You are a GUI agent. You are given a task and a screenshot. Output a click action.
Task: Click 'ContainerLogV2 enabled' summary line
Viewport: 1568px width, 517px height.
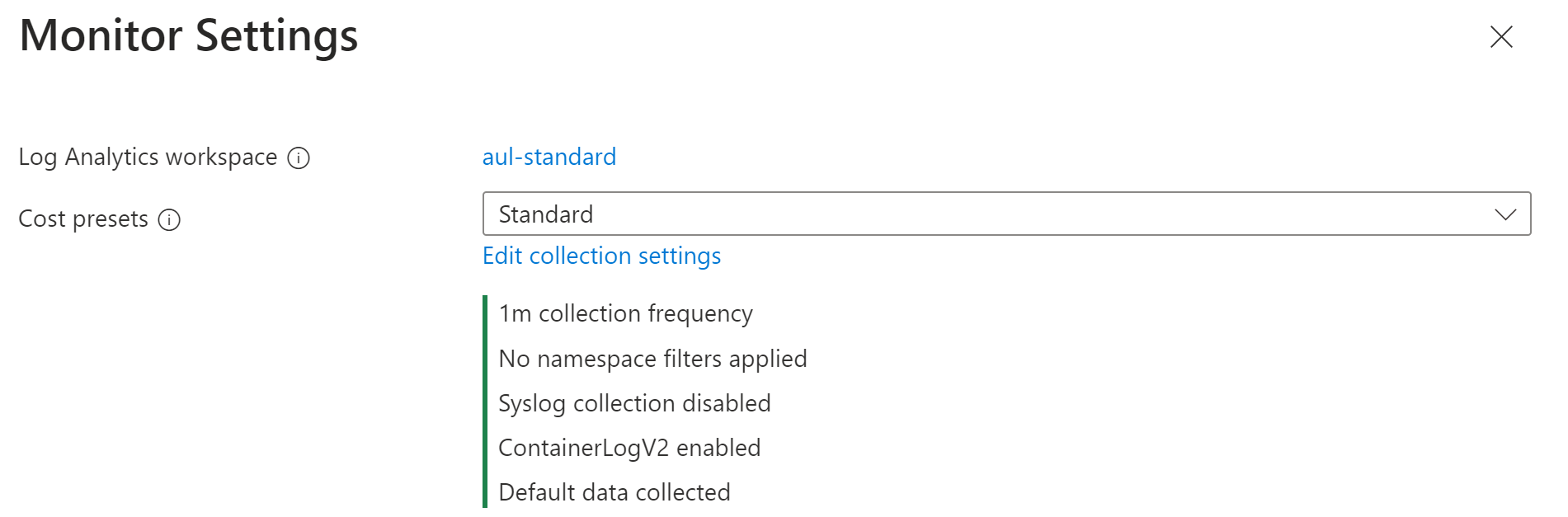pyautogui.click(x=629, y=448)
